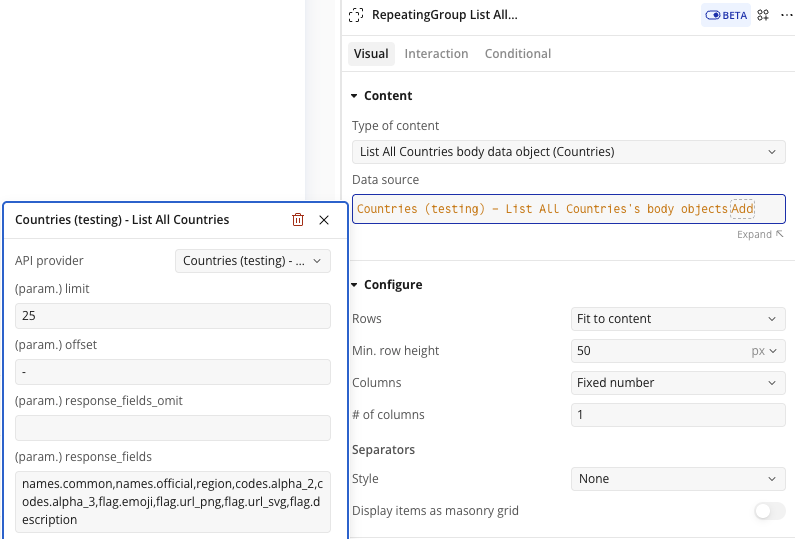Collapse the Content section
795x539 pixels.
(x=354, y=96)
